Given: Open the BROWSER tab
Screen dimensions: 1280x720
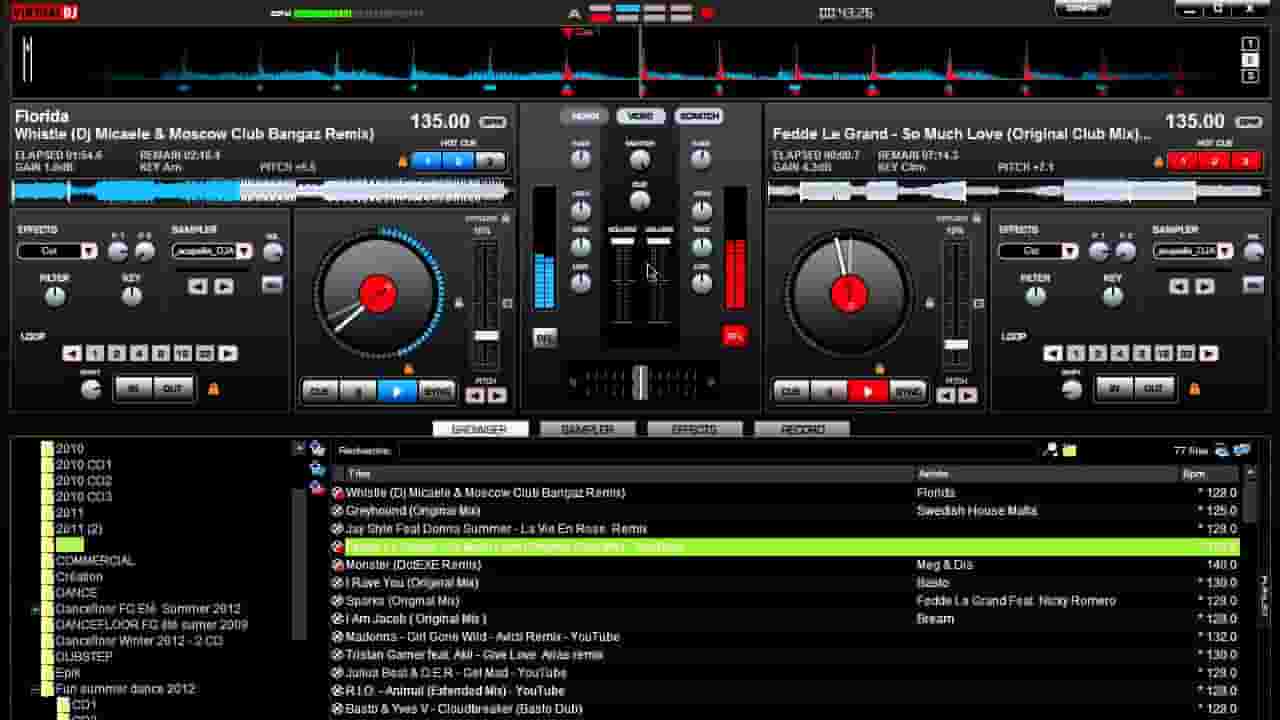Looking at the screenshot, I should tap(480, 429).
